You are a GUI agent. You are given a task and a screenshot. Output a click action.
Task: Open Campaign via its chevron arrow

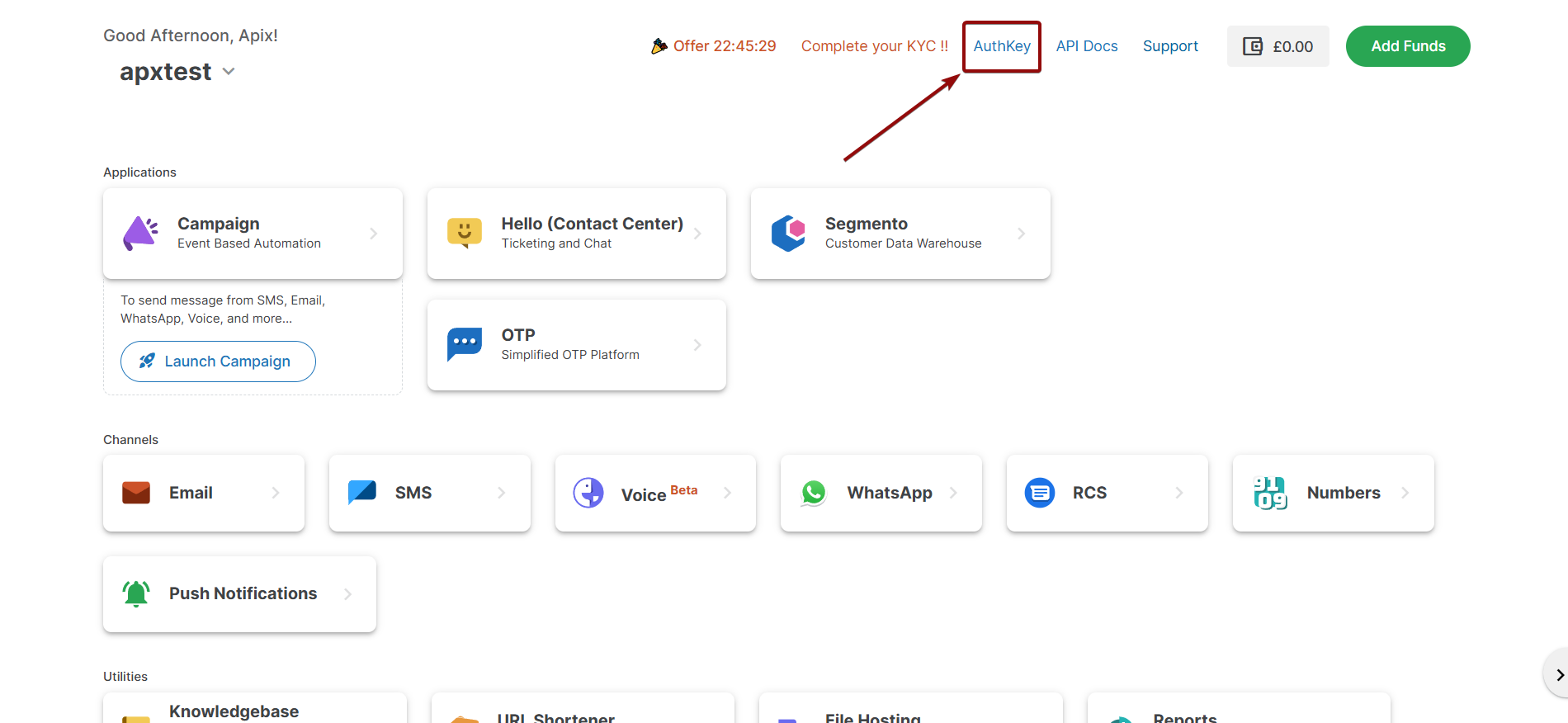(374, 234)
